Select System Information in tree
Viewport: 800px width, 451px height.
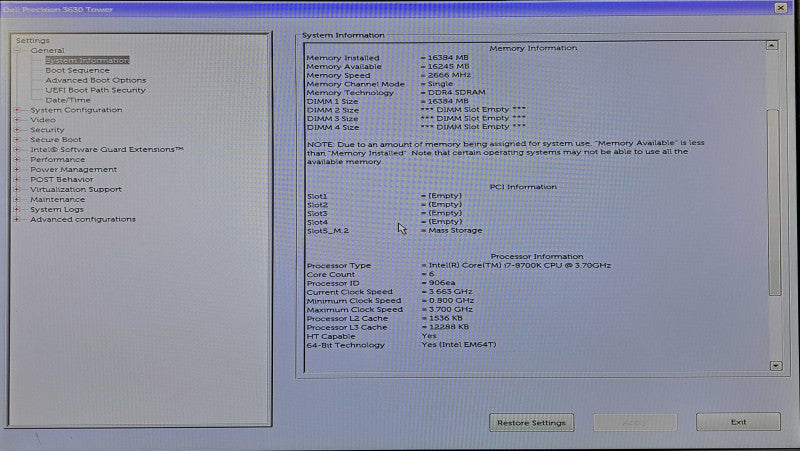pos(87,60)
